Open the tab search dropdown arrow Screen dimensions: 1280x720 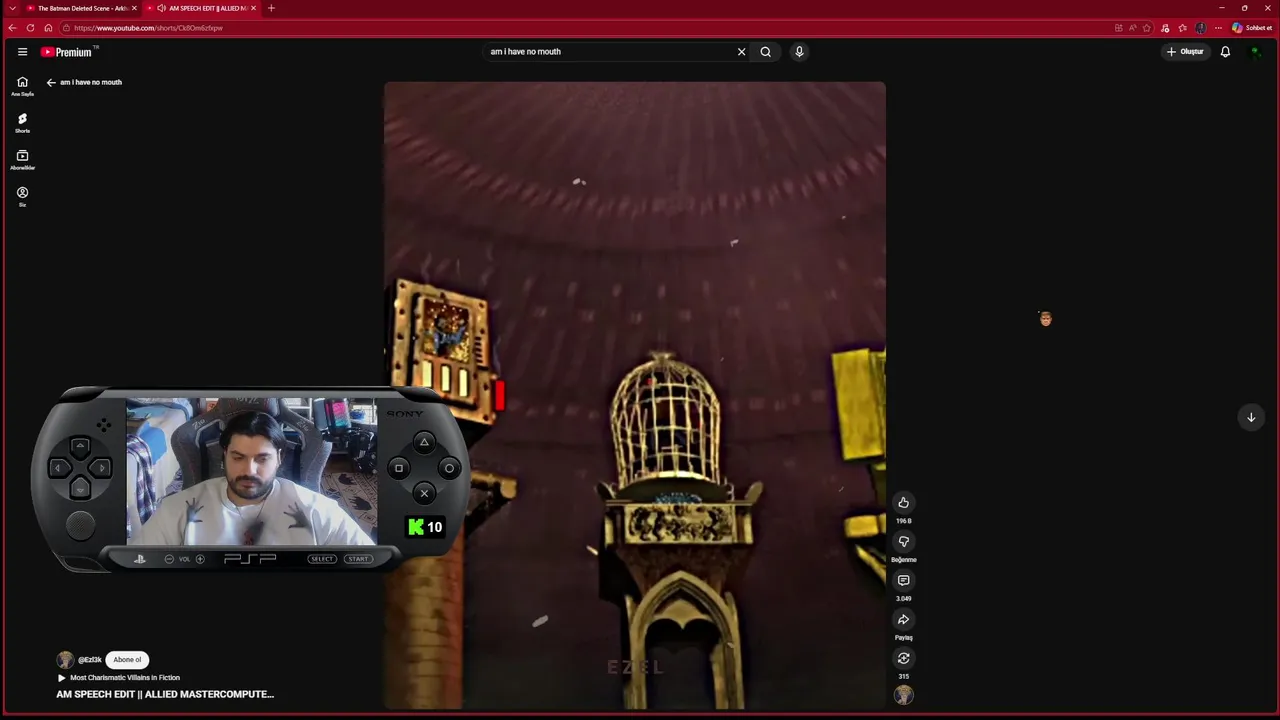(x=12, y=8)
